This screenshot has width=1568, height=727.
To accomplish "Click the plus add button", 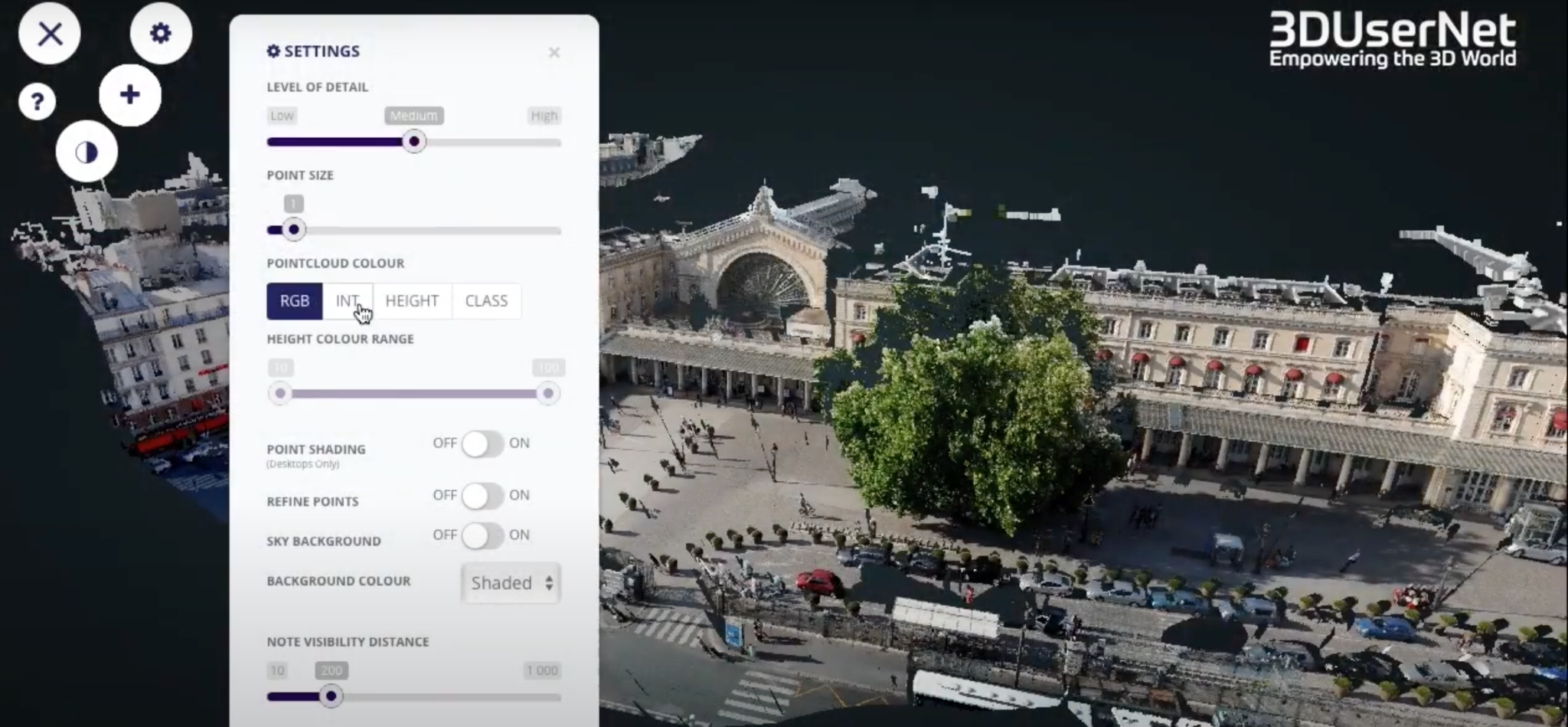I will [x=130, y=95].
